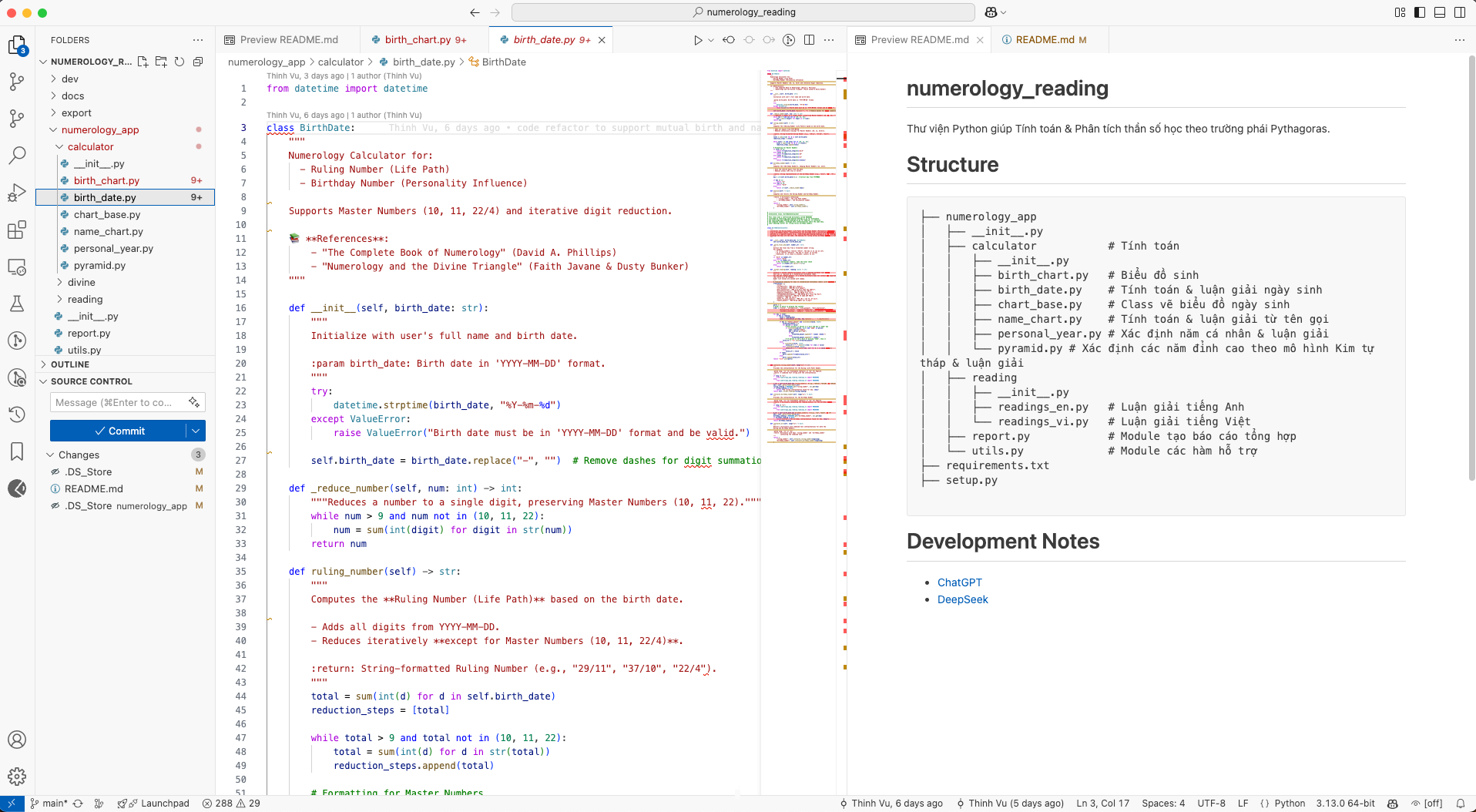
Task: Open the Source Control view
Action: click(x=17, y=82)
